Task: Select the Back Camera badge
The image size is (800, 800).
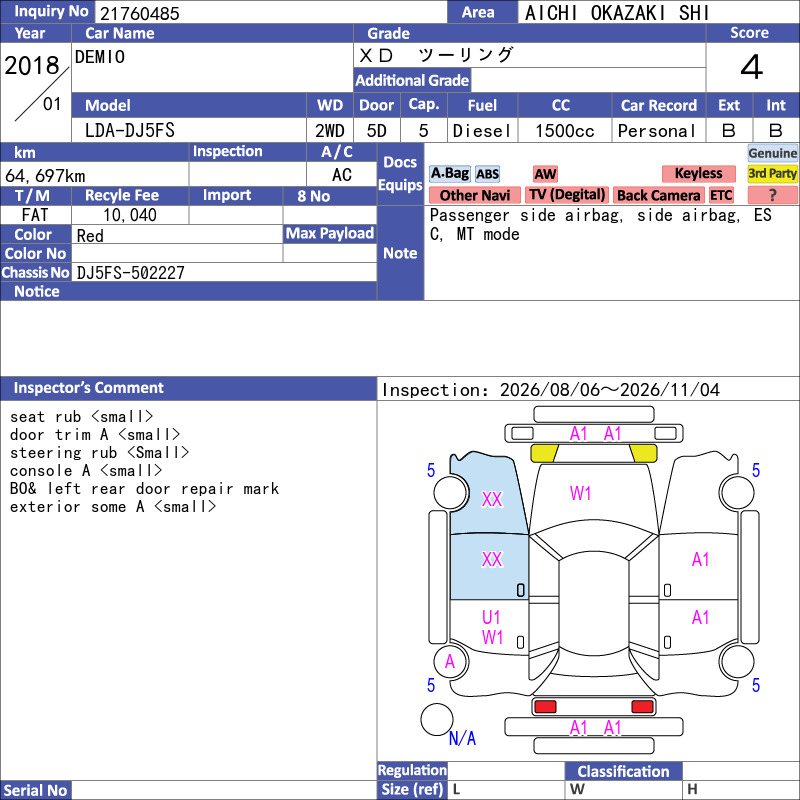Action: (x=658, y=195)
